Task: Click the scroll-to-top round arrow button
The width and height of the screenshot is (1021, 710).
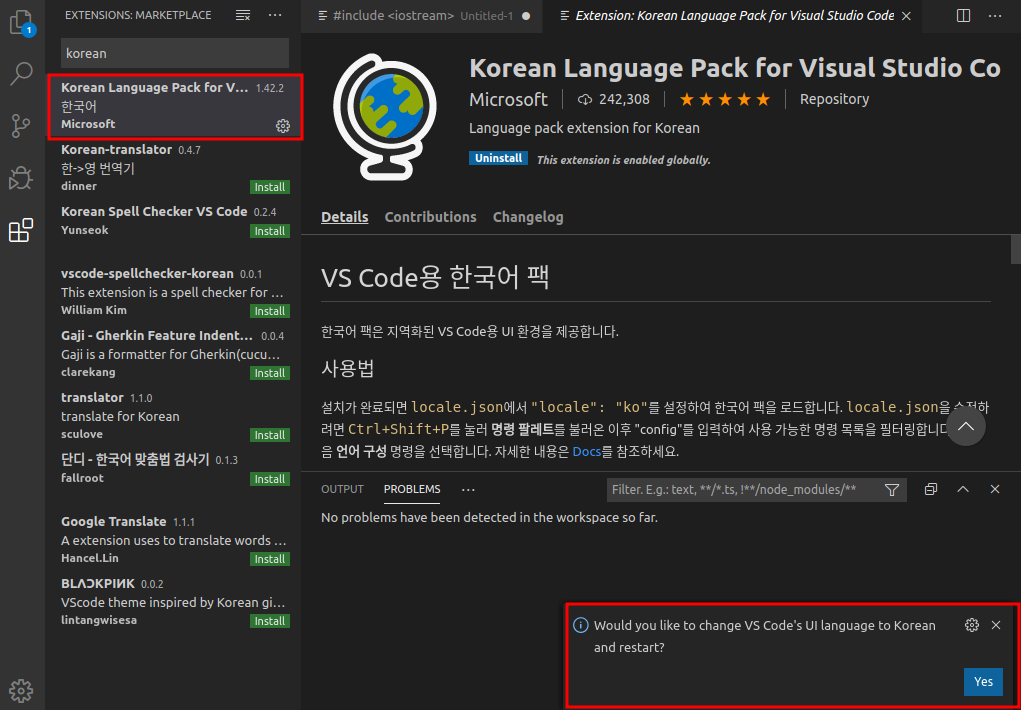Action: [x=966, y=427]
